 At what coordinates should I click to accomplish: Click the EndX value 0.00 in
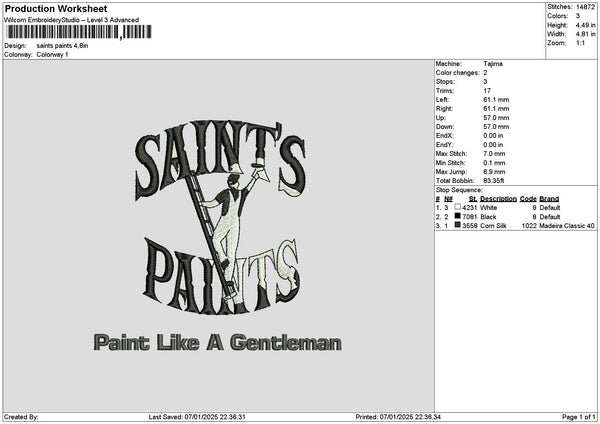[493, 136]
